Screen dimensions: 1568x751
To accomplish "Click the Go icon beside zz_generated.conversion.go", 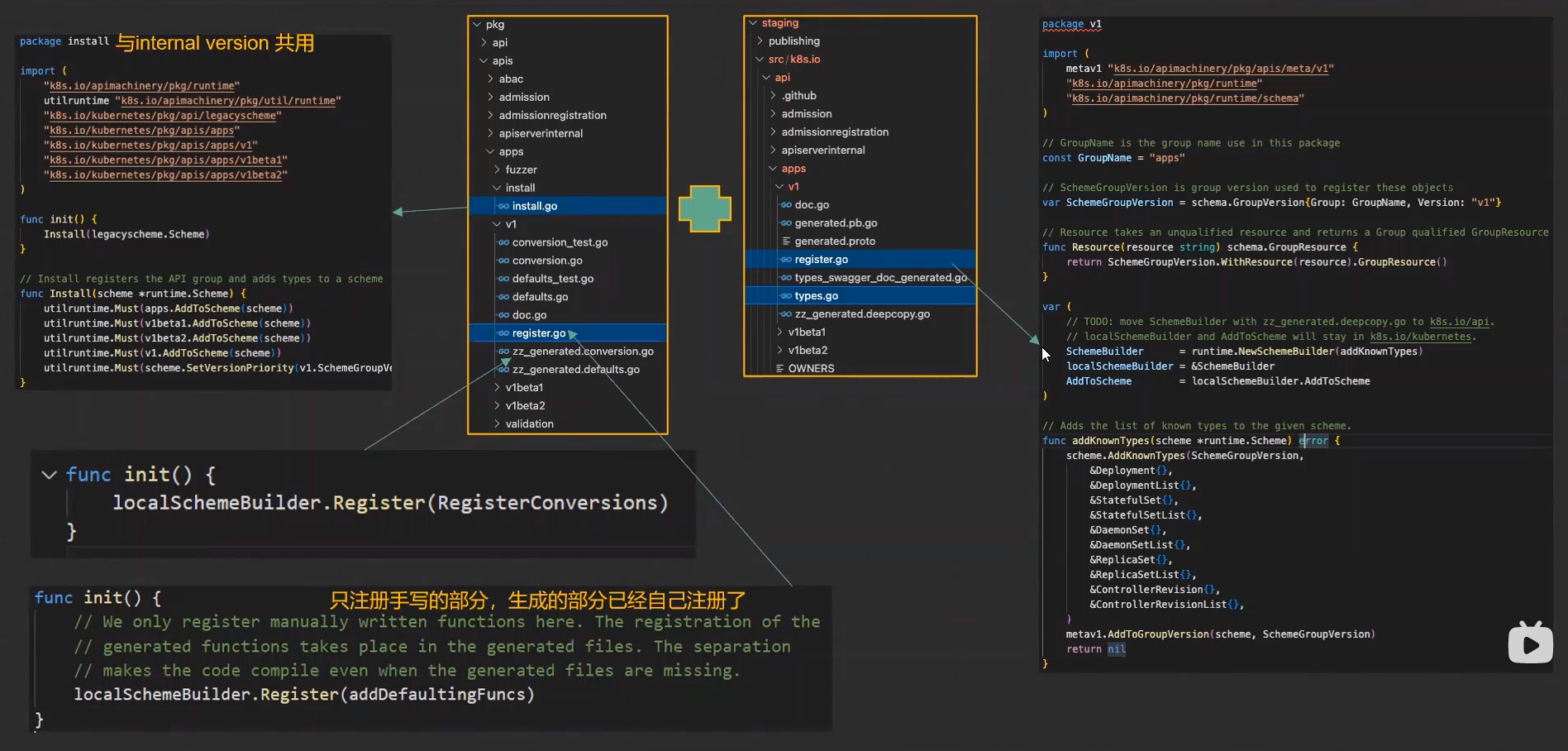I will click(x=503, y=352).
